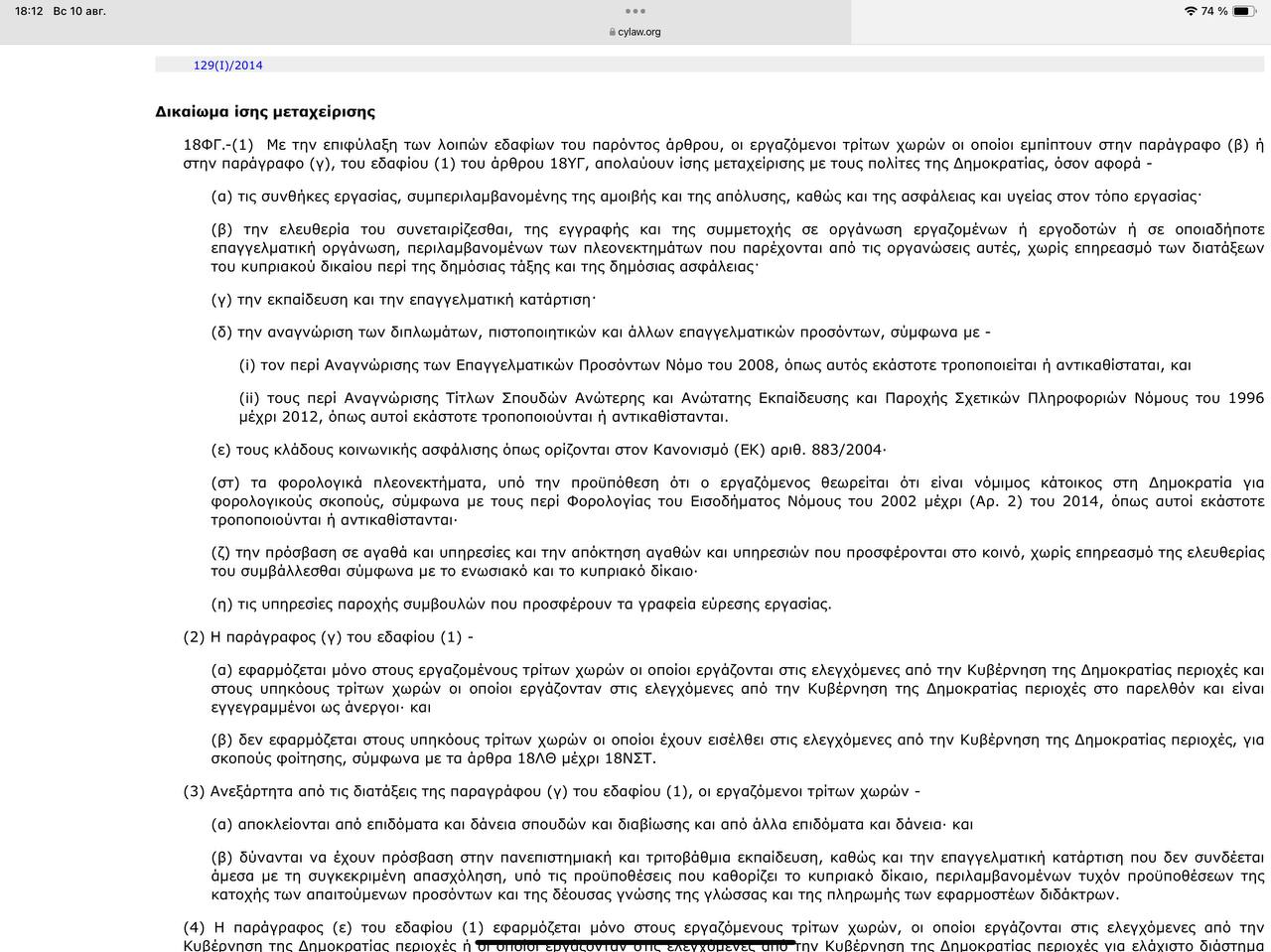Tap the date "Вс 10 авг."
Viewport: 1271px width, 952px height.
[x=77, y=11]
